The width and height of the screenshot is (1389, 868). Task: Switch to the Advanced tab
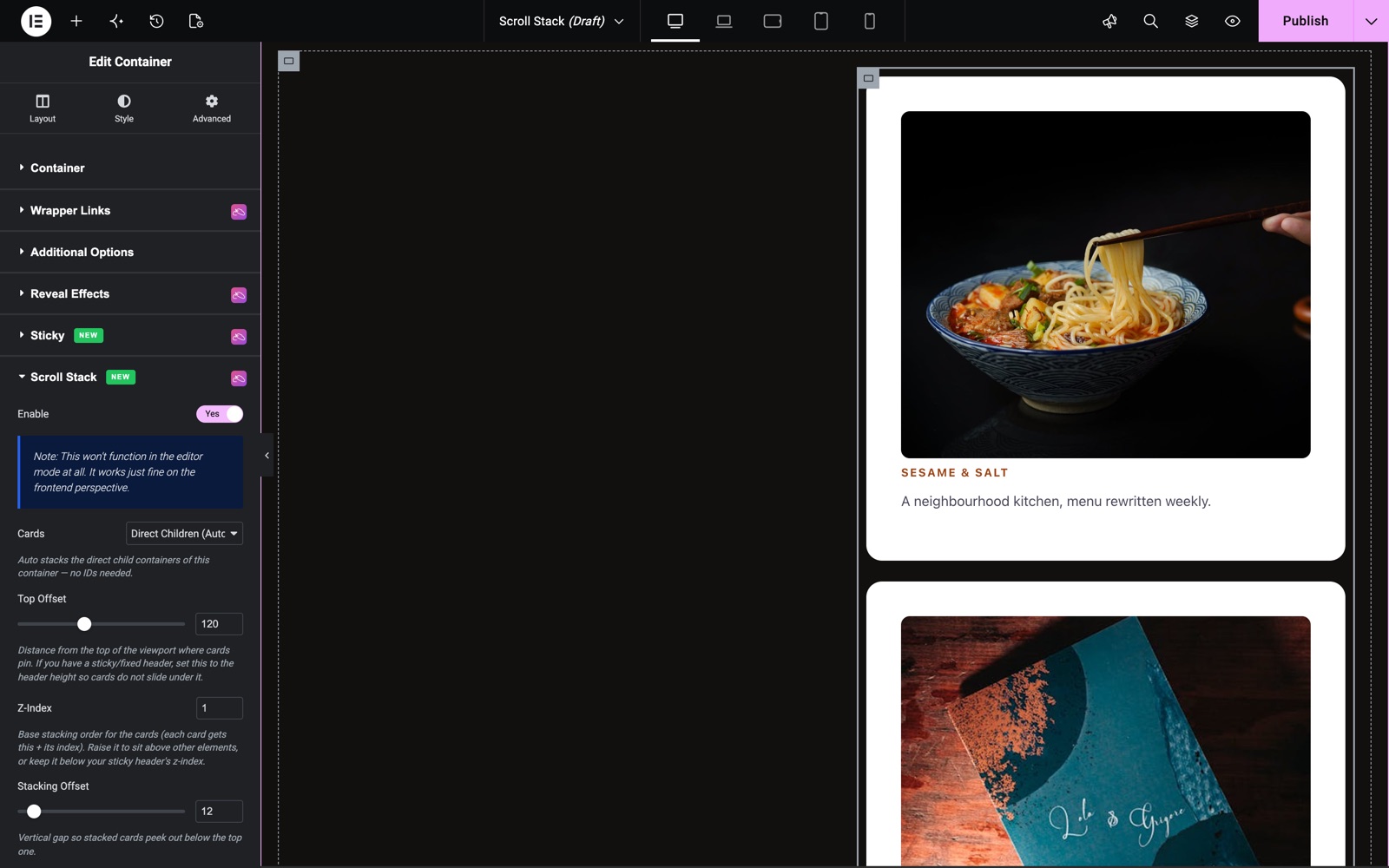point(212,108)
